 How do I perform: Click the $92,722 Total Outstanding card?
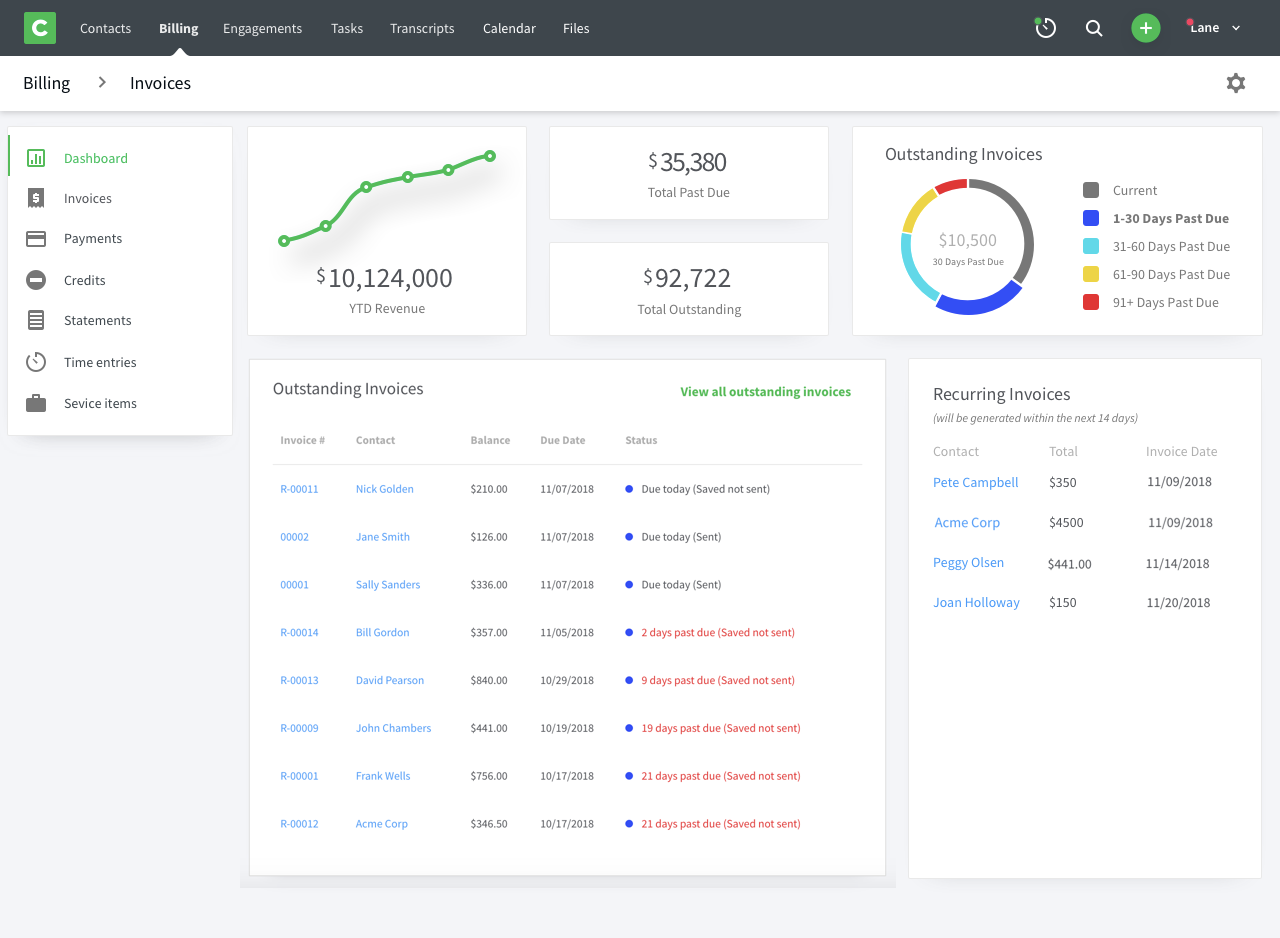689,289
